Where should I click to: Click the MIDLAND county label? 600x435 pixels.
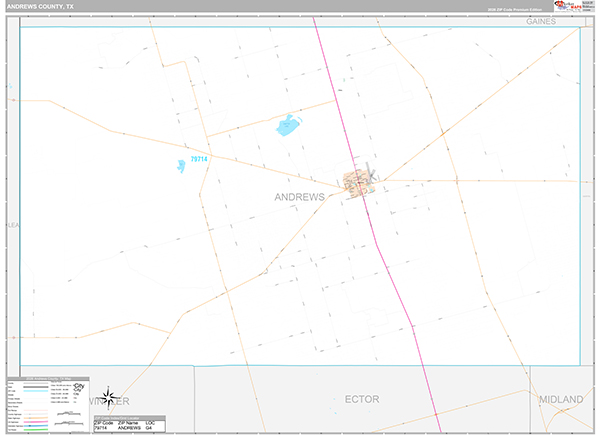[x=561, y=399]
